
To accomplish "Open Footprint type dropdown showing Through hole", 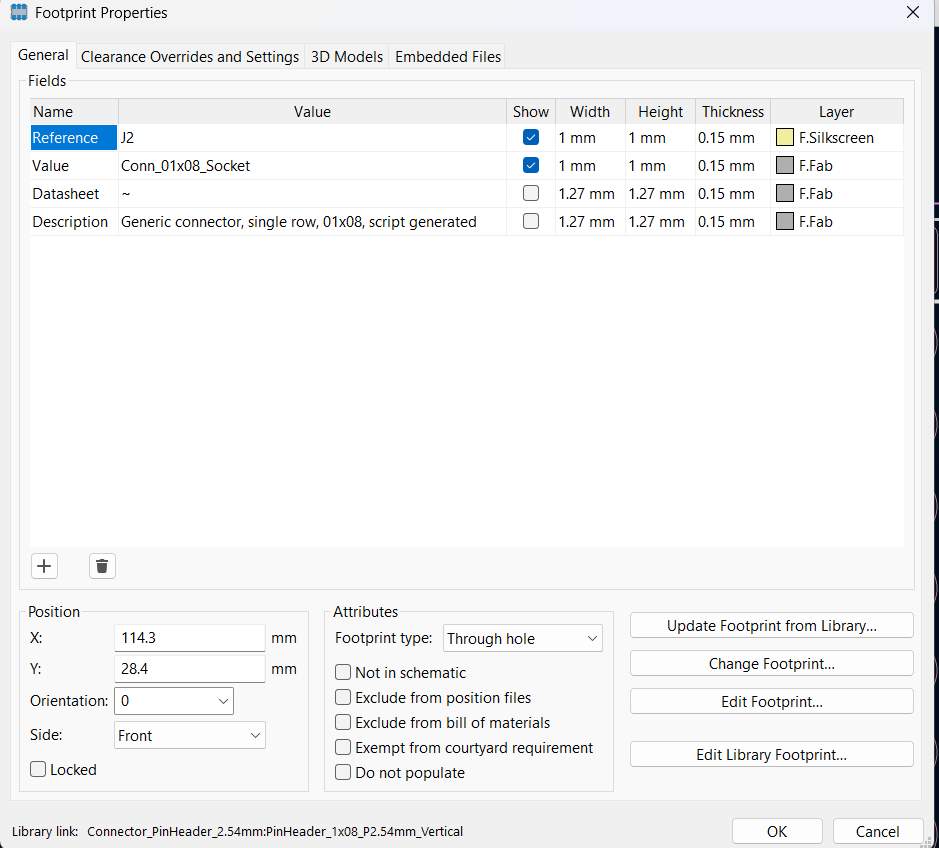I will click(523, 638).
